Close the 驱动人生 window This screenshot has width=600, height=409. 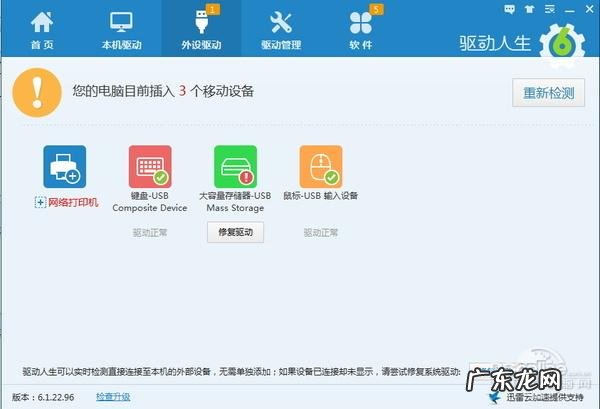(x=590, y=9)
